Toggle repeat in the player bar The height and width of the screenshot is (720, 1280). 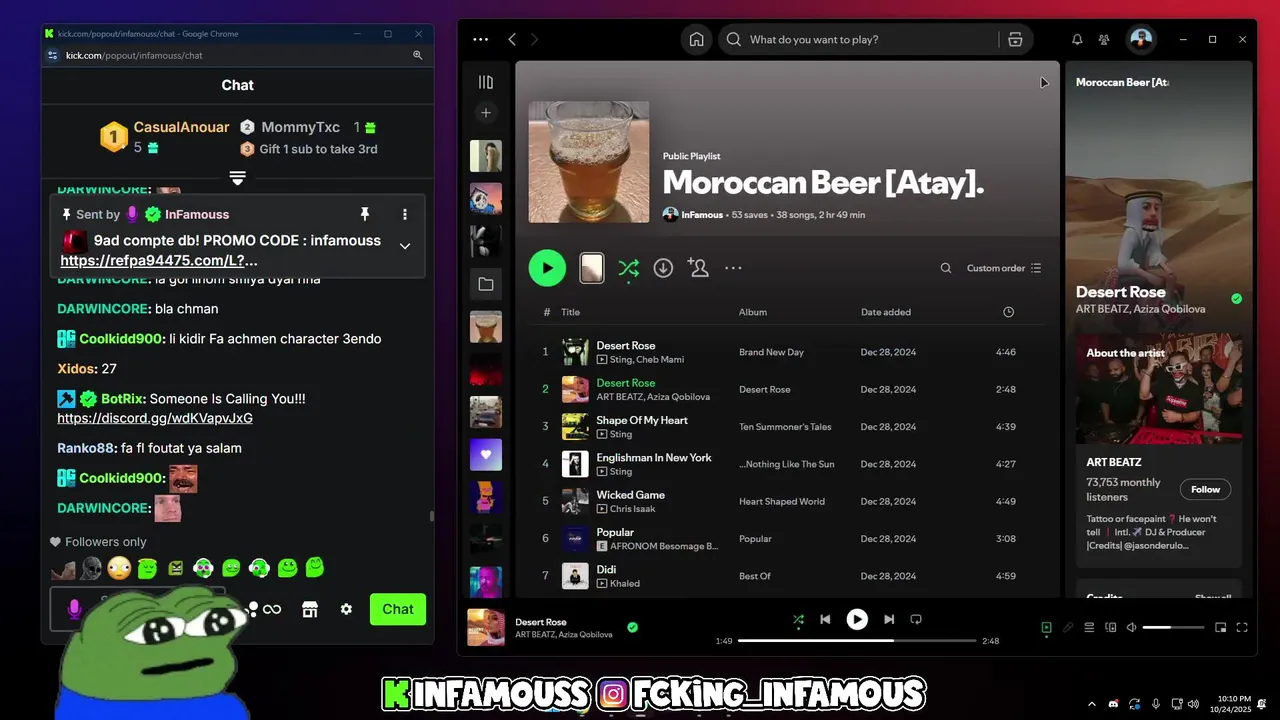[916, 619]
